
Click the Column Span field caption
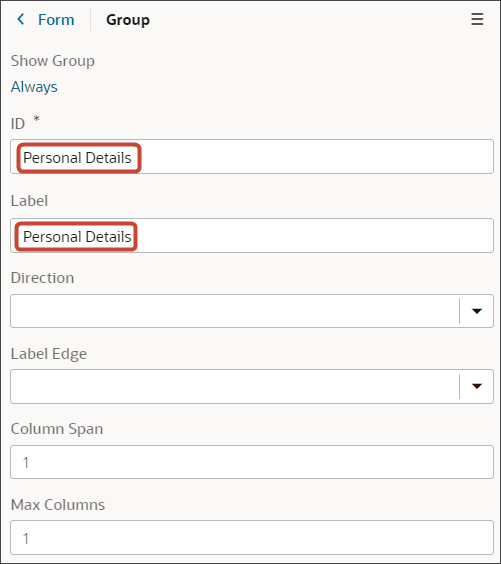click(57, 429)
